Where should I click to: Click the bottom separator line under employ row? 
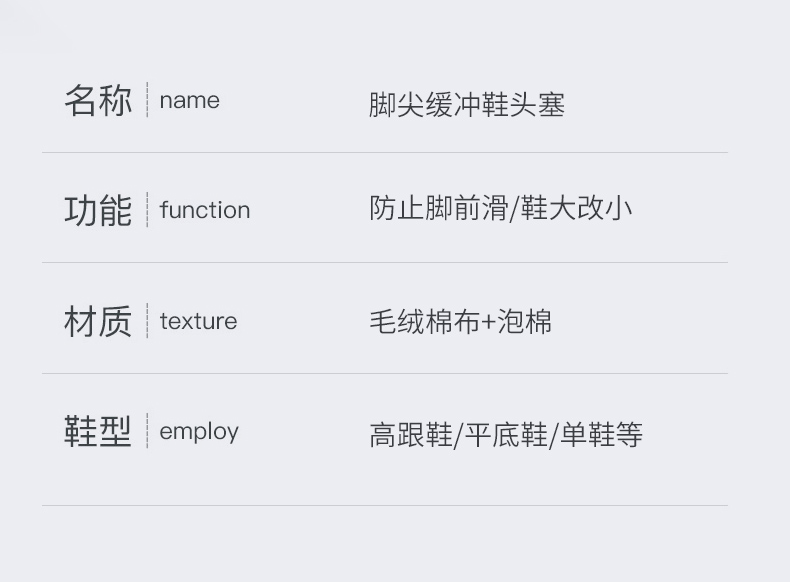point(385,506)
